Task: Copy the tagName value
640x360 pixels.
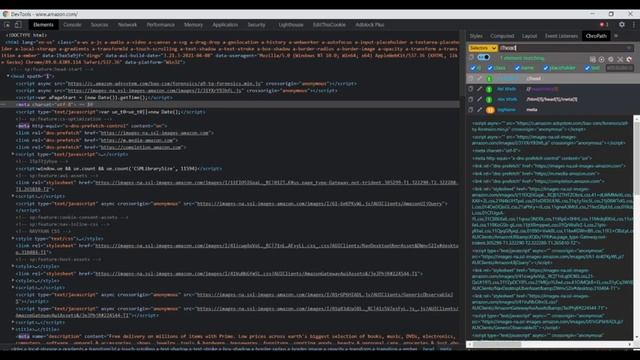Action: tap(471, 110)
